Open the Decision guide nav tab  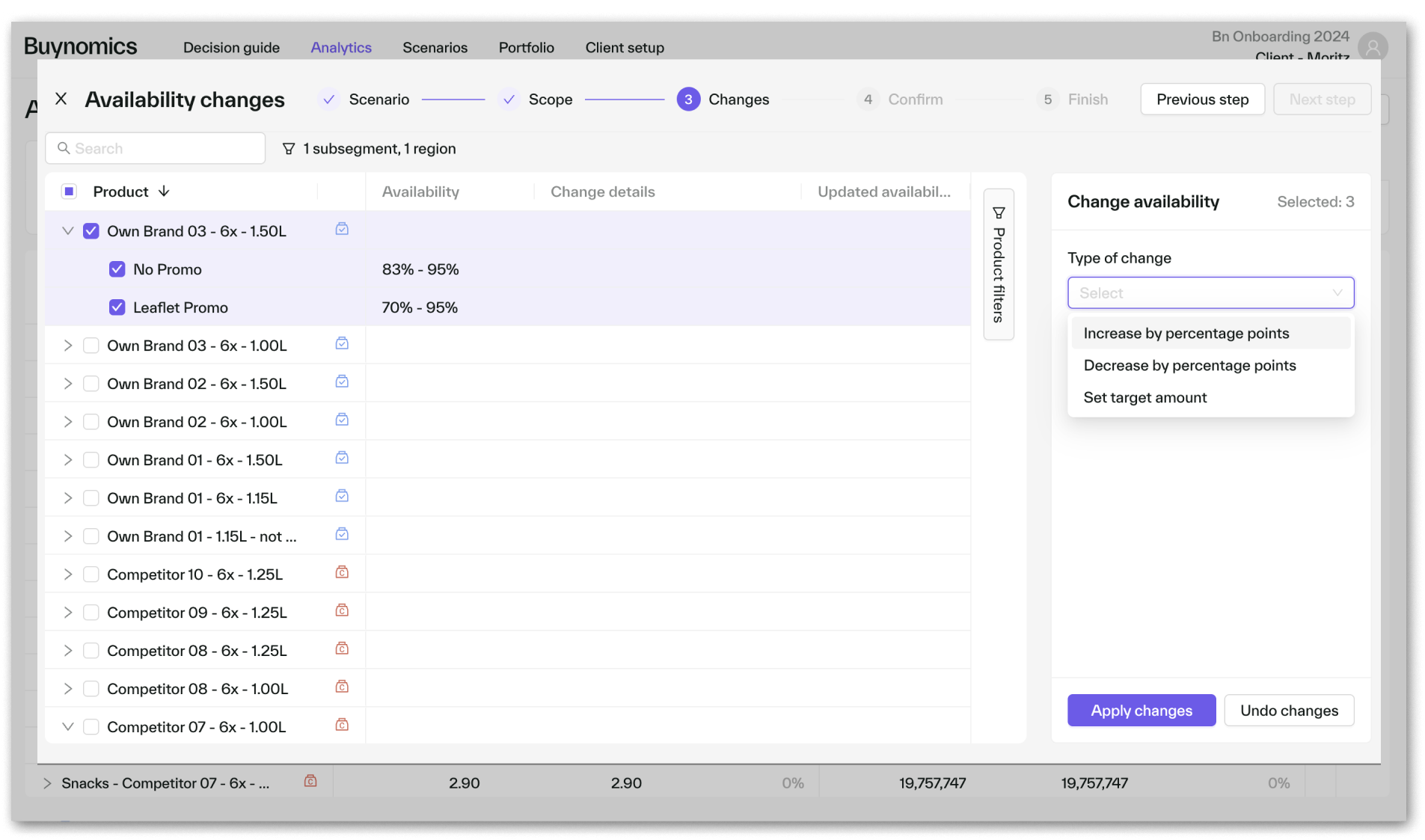click(x=231, y=48)
